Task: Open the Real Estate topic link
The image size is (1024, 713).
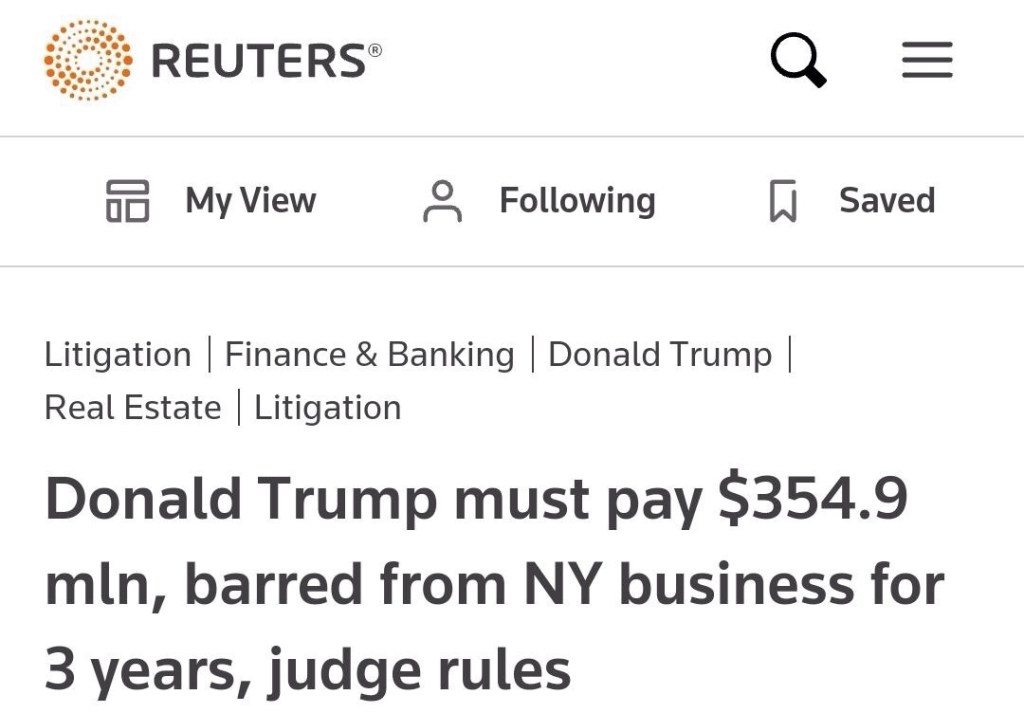Action: [x=133, y=407]
